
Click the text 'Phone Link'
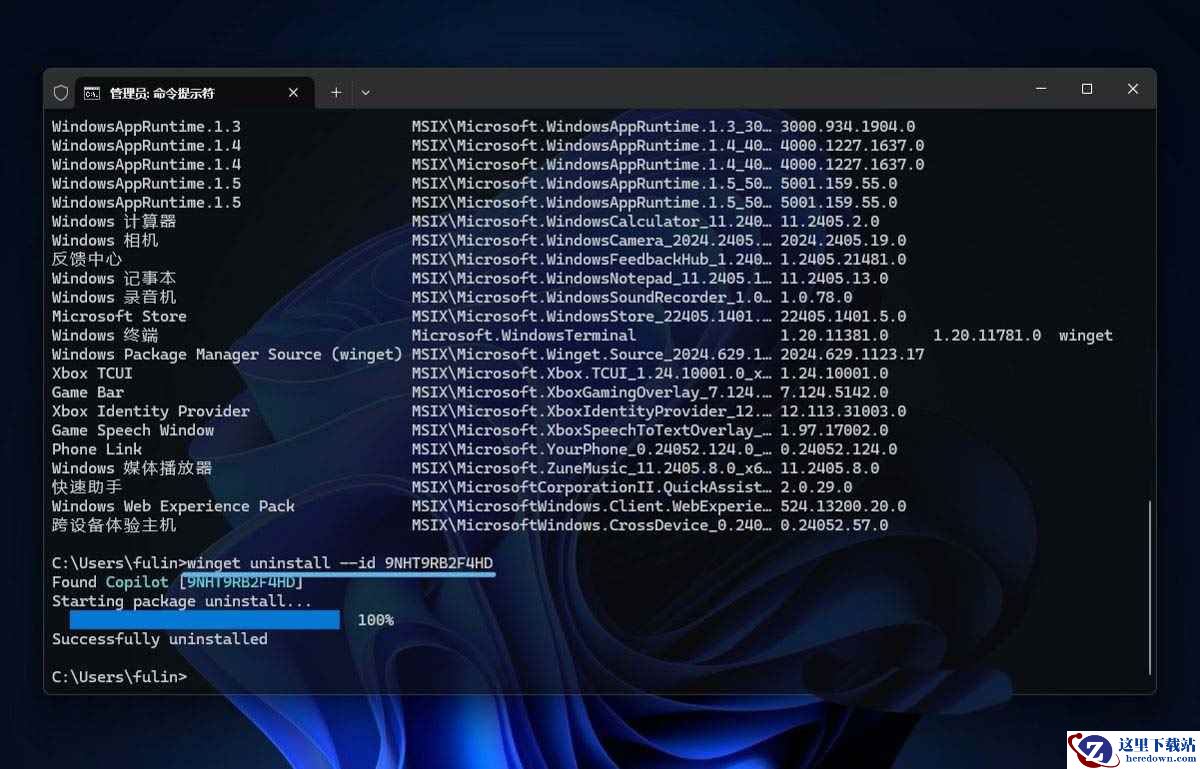tap(97, 449)
